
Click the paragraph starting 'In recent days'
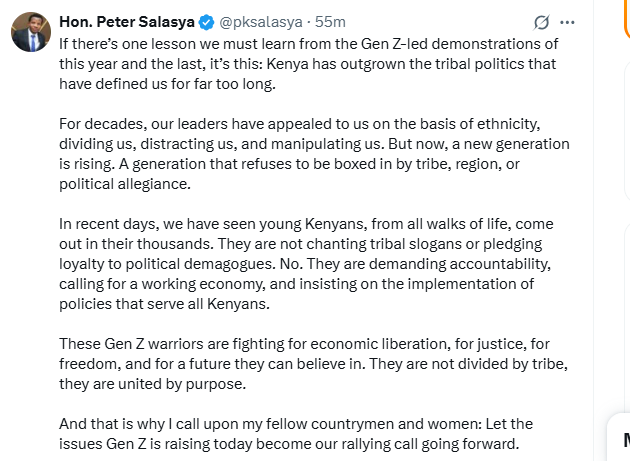point(300,264)
